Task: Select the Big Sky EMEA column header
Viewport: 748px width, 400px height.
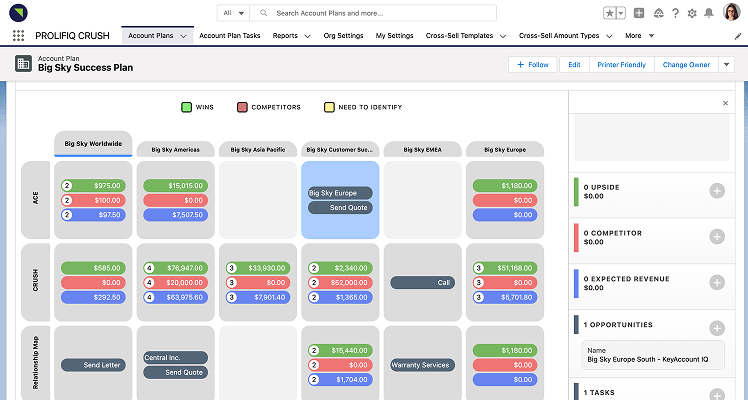Action: click(x=423, y=149)
